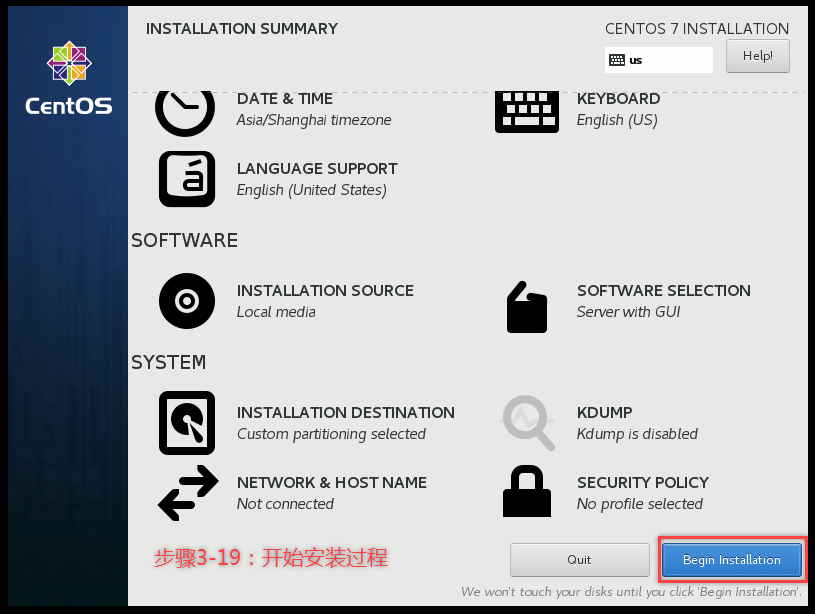Click the INSTALLATION SUMMARY title

[242, 29]
